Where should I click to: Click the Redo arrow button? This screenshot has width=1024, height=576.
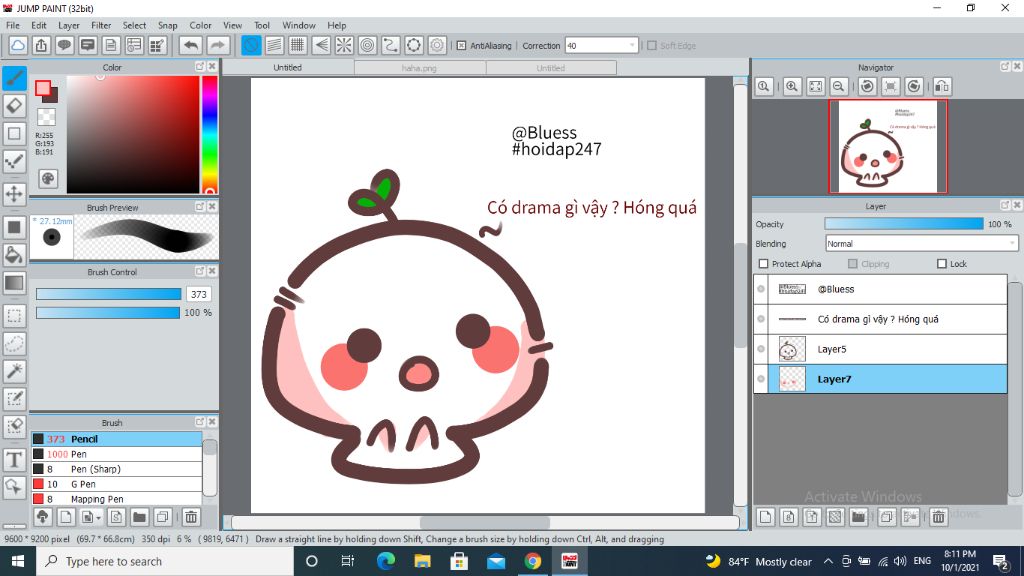[x=218, y=45]
